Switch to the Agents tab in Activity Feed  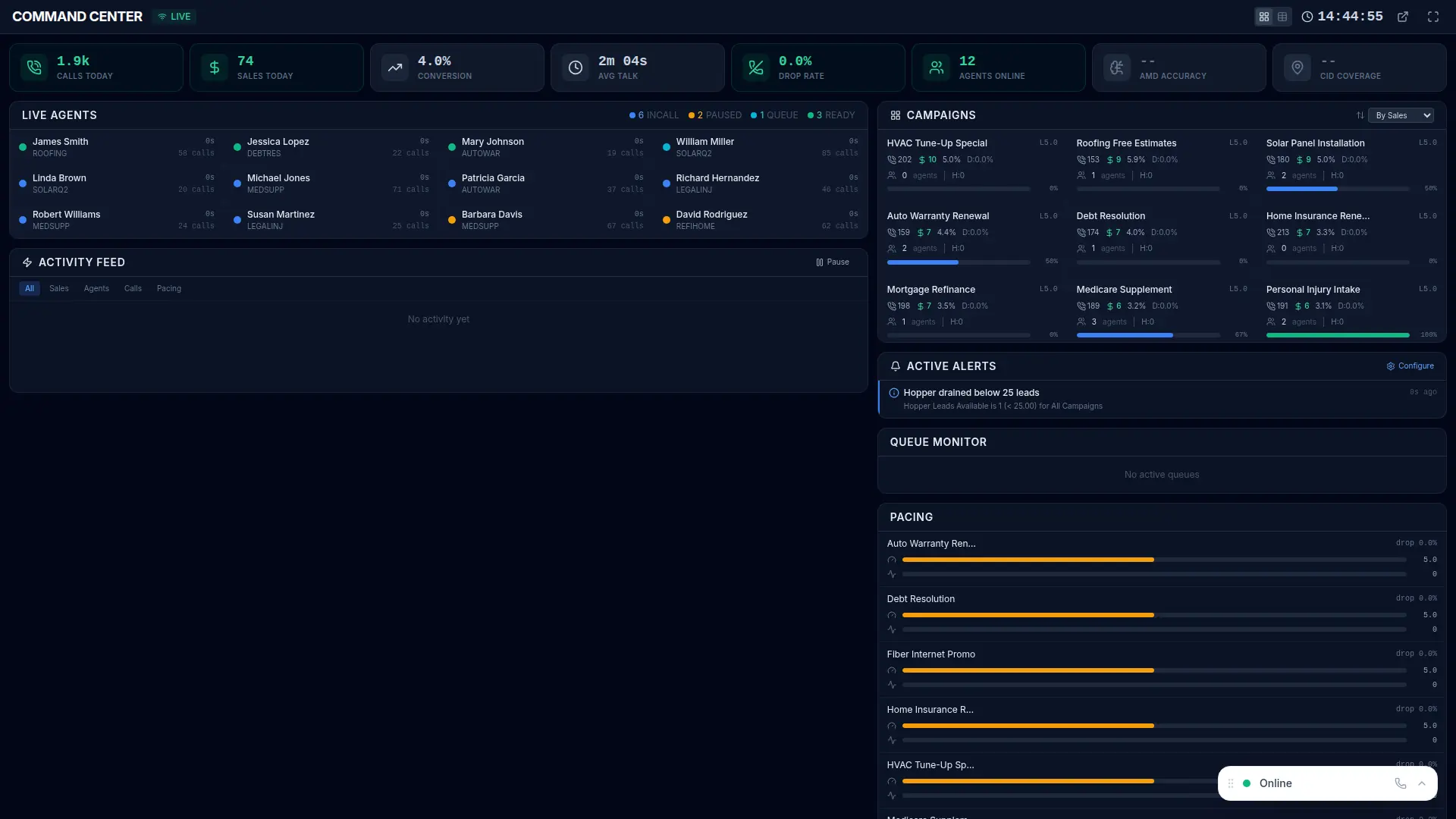click(x=96, y=289)
